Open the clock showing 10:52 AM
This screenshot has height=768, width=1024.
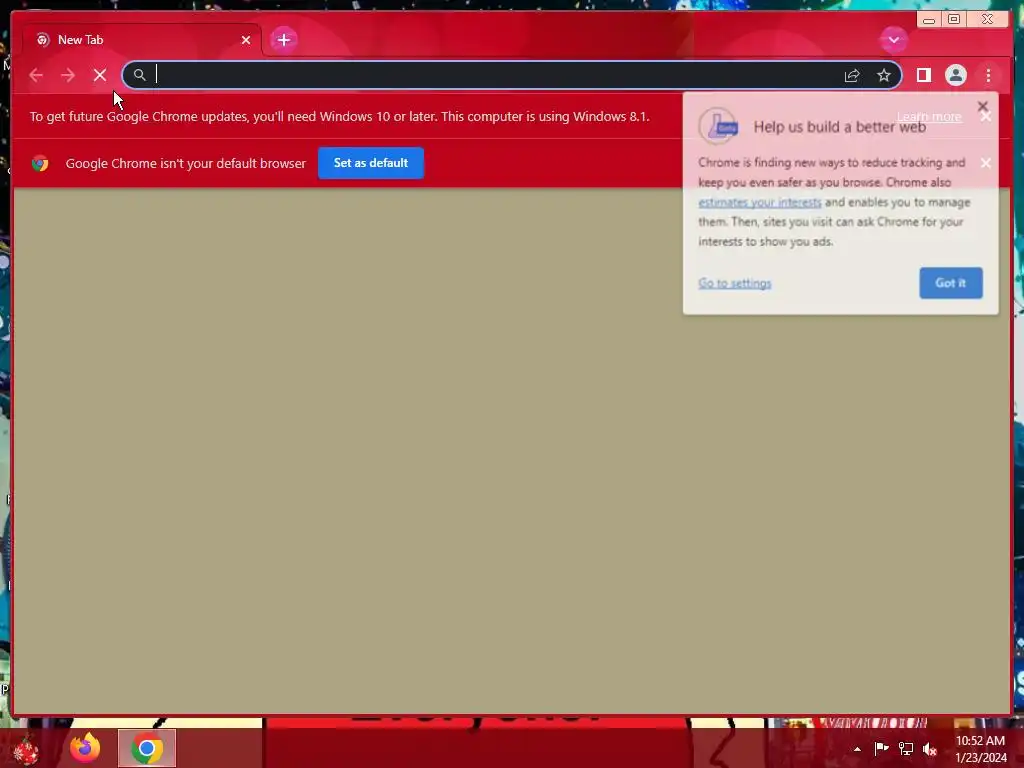[x=980, y=749]
